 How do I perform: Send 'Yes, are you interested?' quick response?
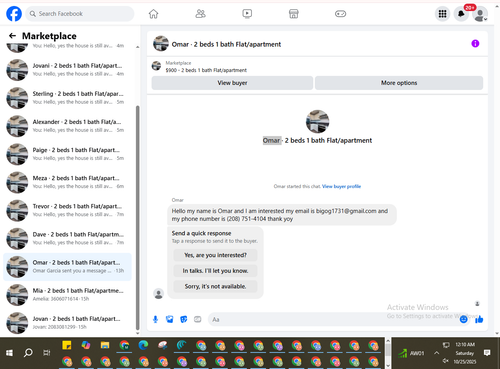215,255
